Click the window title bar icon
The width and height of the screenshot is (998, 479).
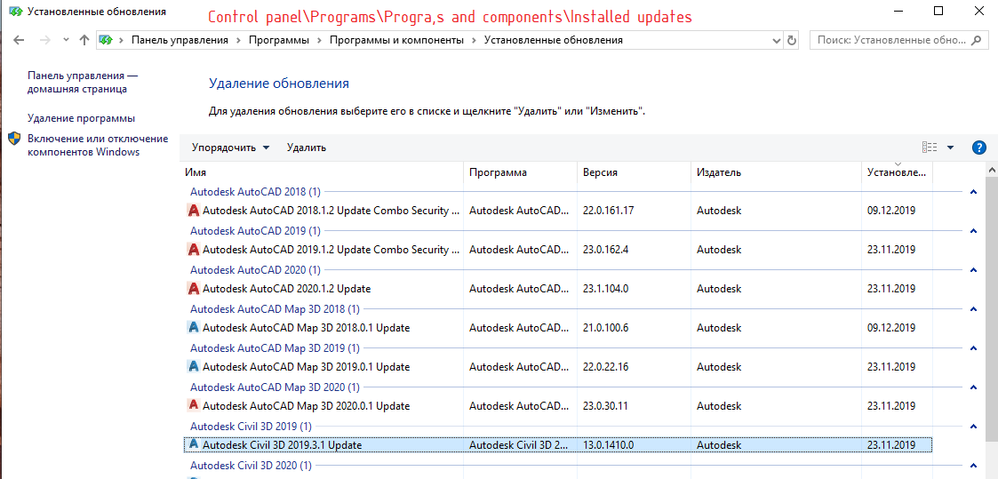tap(17, 11)
